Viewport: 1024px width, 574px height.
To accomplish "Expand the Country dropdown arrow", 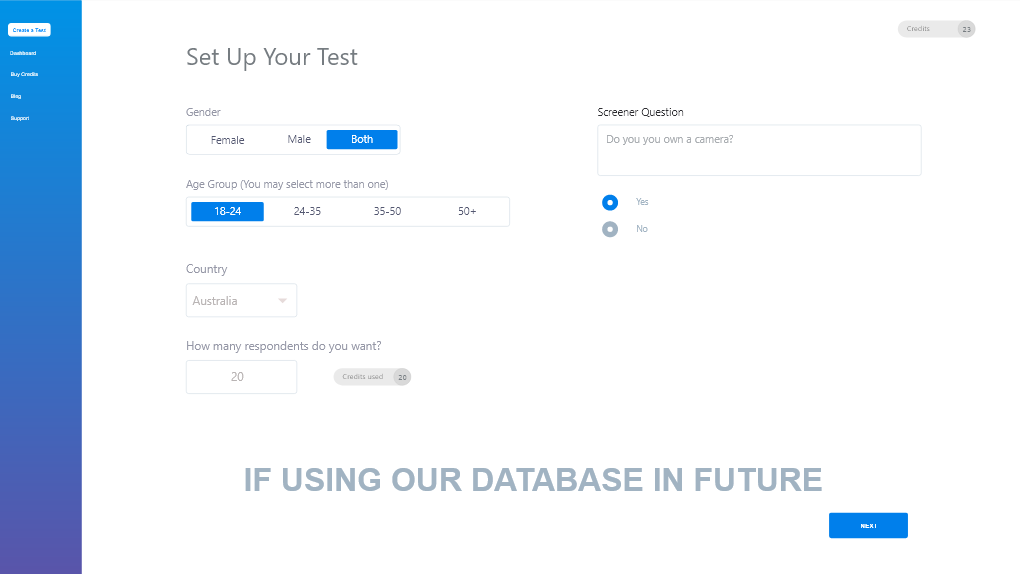I will 283,301.
